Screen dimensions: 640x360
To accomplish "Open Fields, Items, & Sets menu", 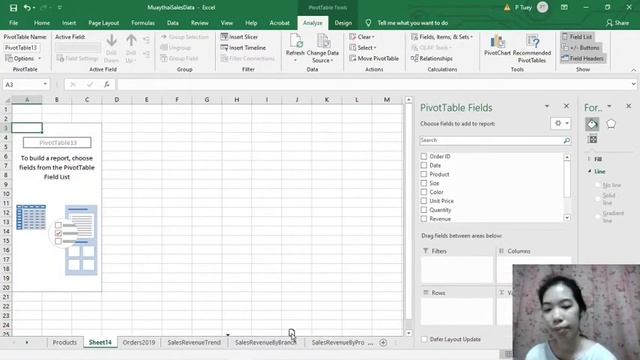I will pyautogui.click(x=442, y=37).
